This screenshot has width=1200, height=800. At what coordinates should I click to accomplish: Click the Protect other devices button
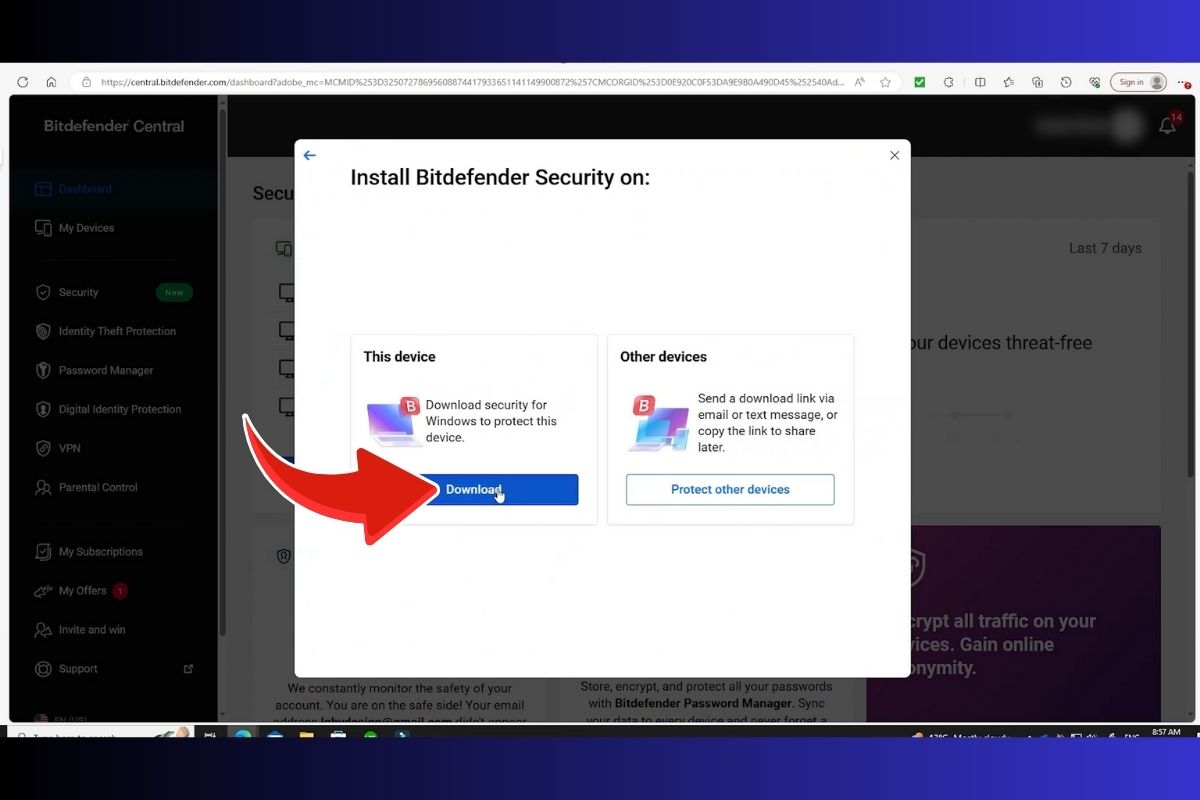730,489
